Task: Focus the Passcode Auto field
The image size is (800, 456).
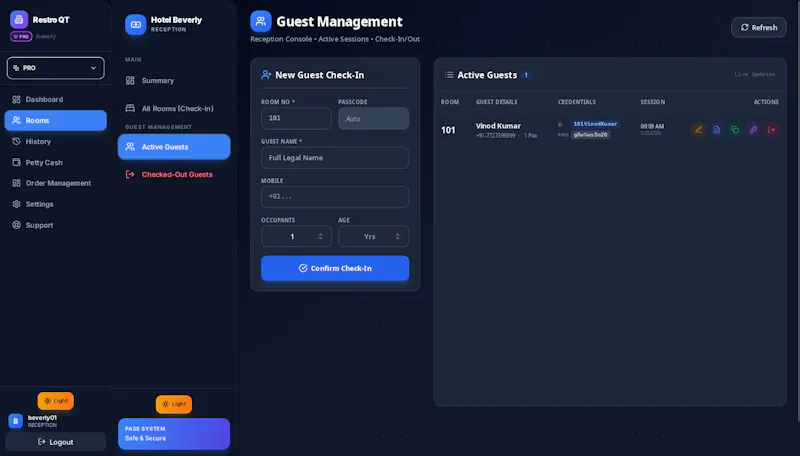Action: click(373, 118)
